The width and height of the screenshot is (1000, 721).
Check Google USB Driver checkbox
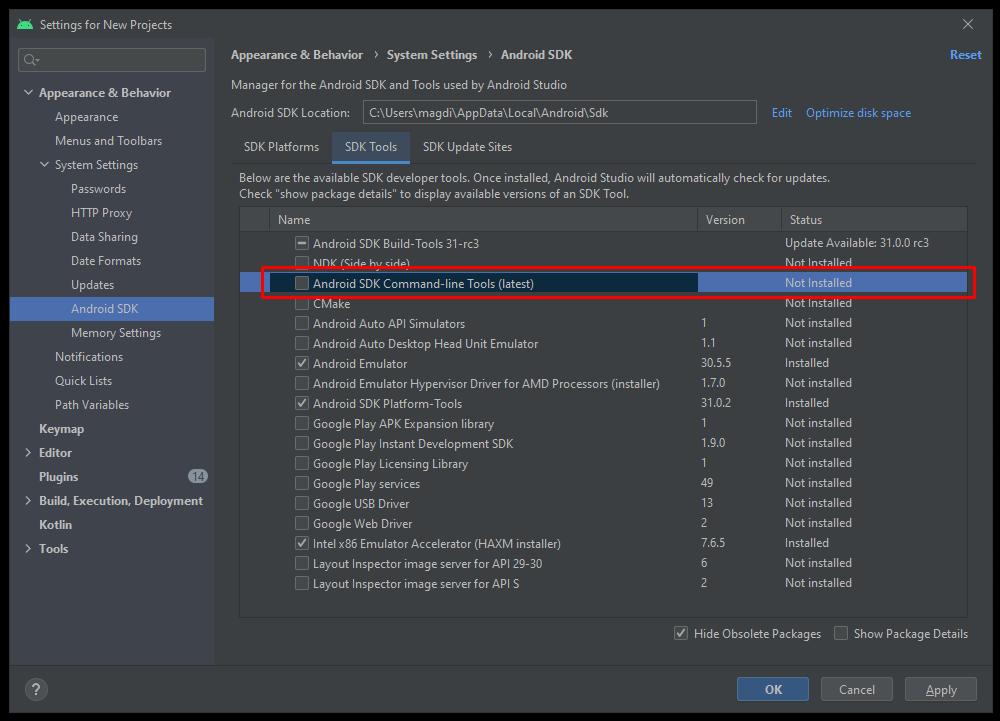(x=302, y=503)
